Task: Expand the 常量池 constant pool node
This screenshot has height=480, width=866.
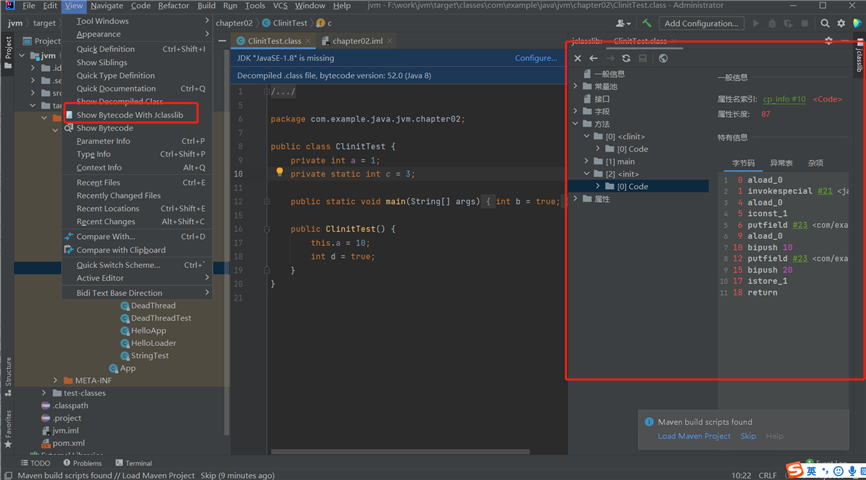Action: [x=575, y=86]
